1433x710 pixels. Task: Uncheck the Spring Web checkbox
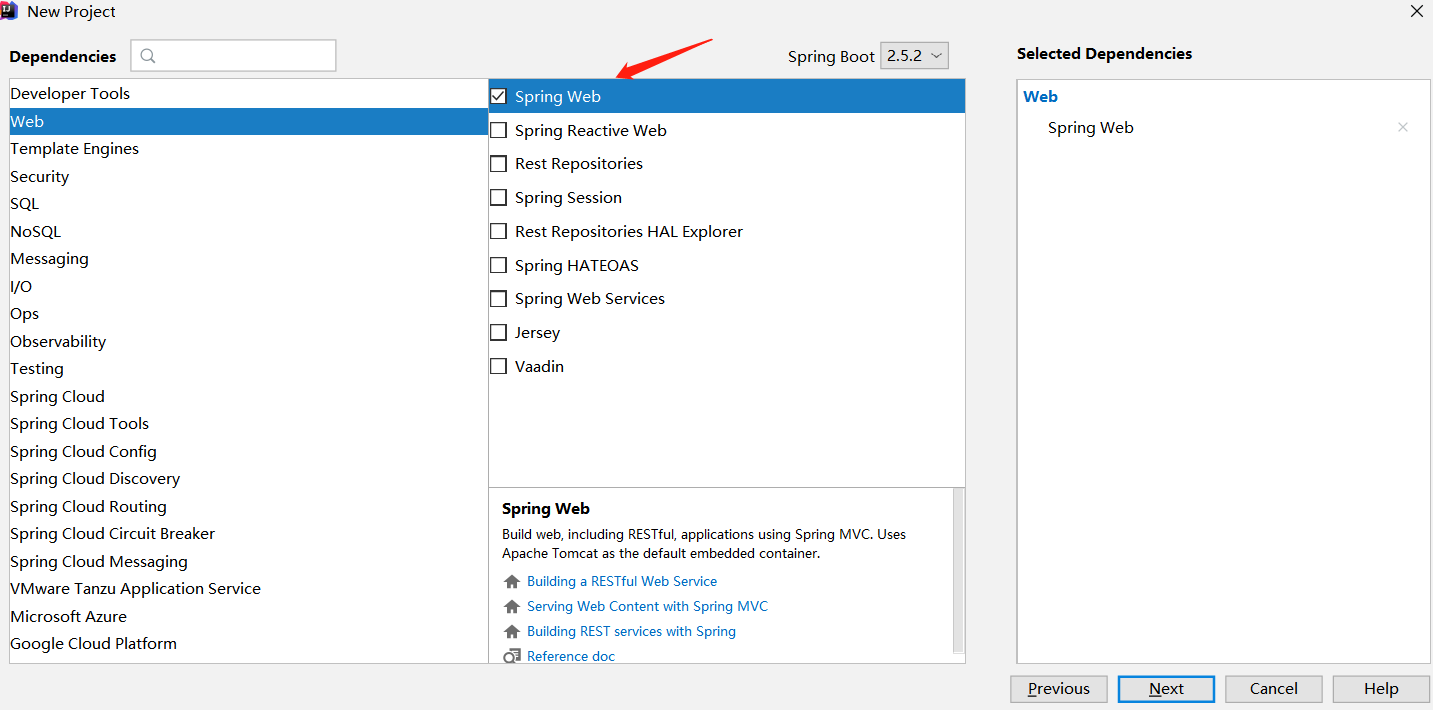click(498, 96)
